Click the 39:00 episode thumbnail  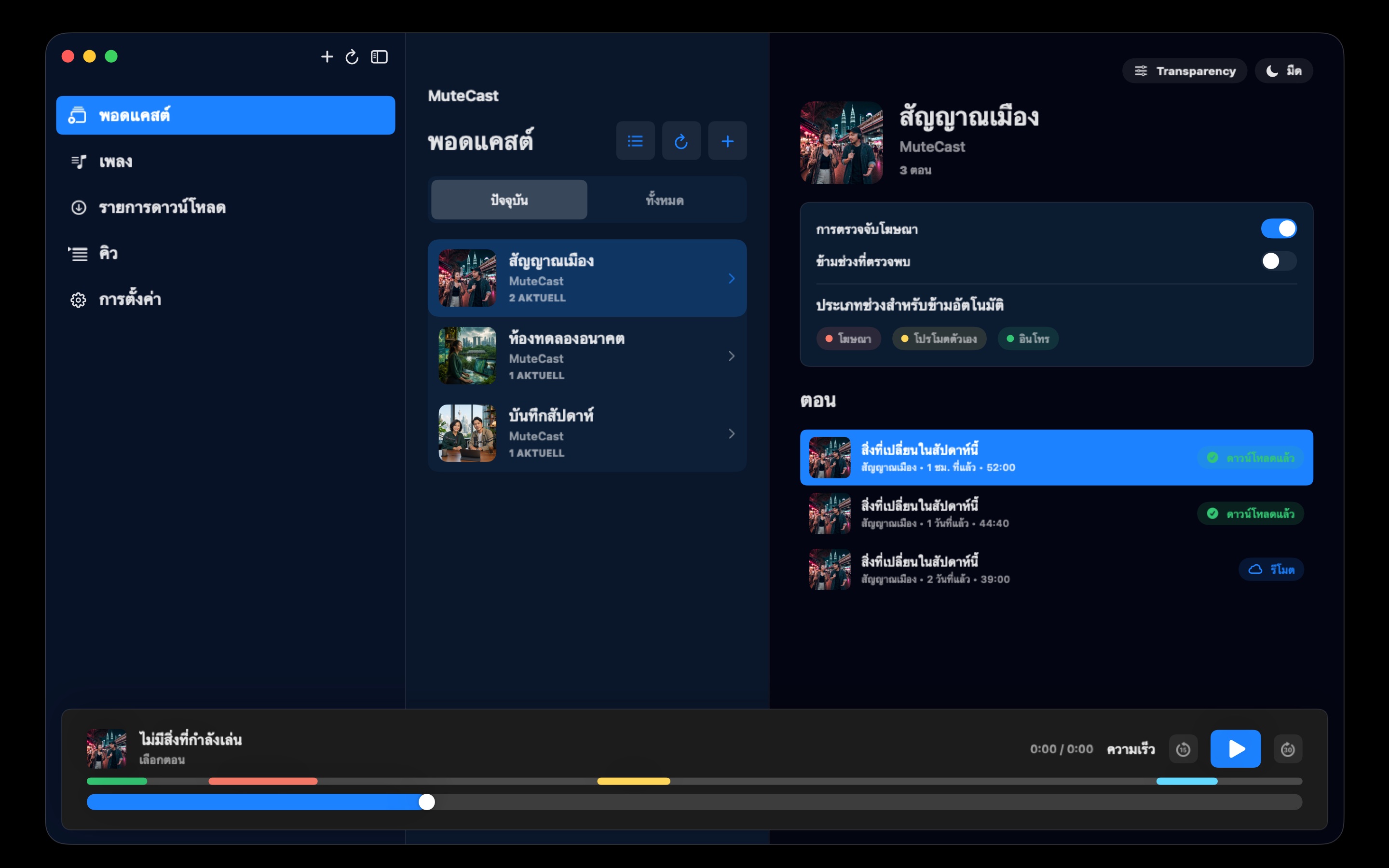tap(830, 569)
